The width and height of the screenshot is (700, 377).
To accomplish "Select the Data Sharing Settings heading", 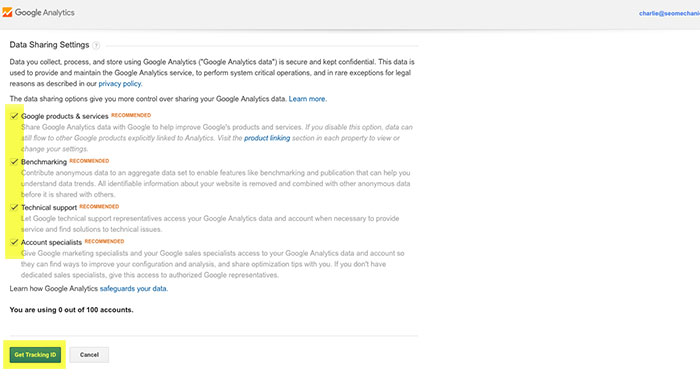I will point(49,45).
